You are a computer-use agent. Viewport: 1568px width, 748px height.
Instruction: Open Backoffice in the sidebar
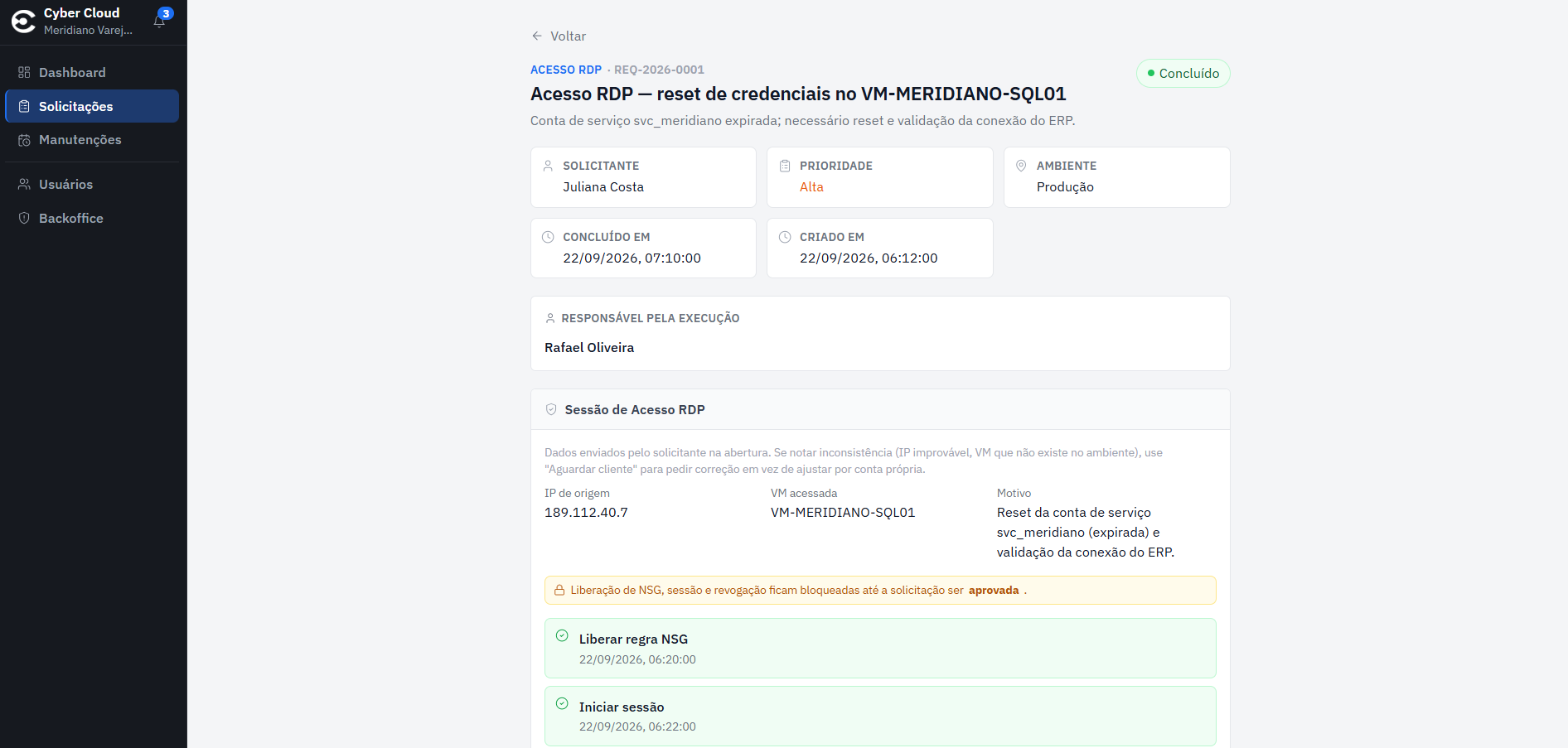point(92,218)
